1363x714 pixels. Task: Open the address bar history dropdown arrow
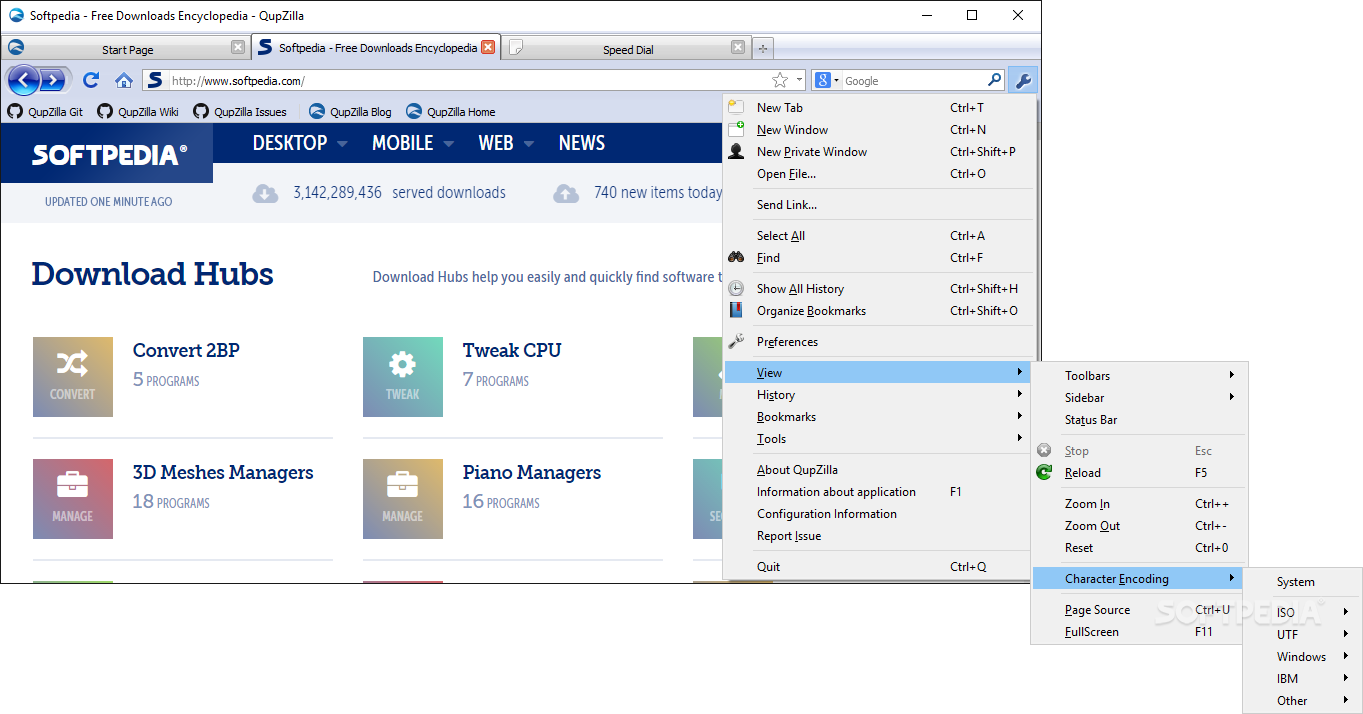click(x=799, y=80)
